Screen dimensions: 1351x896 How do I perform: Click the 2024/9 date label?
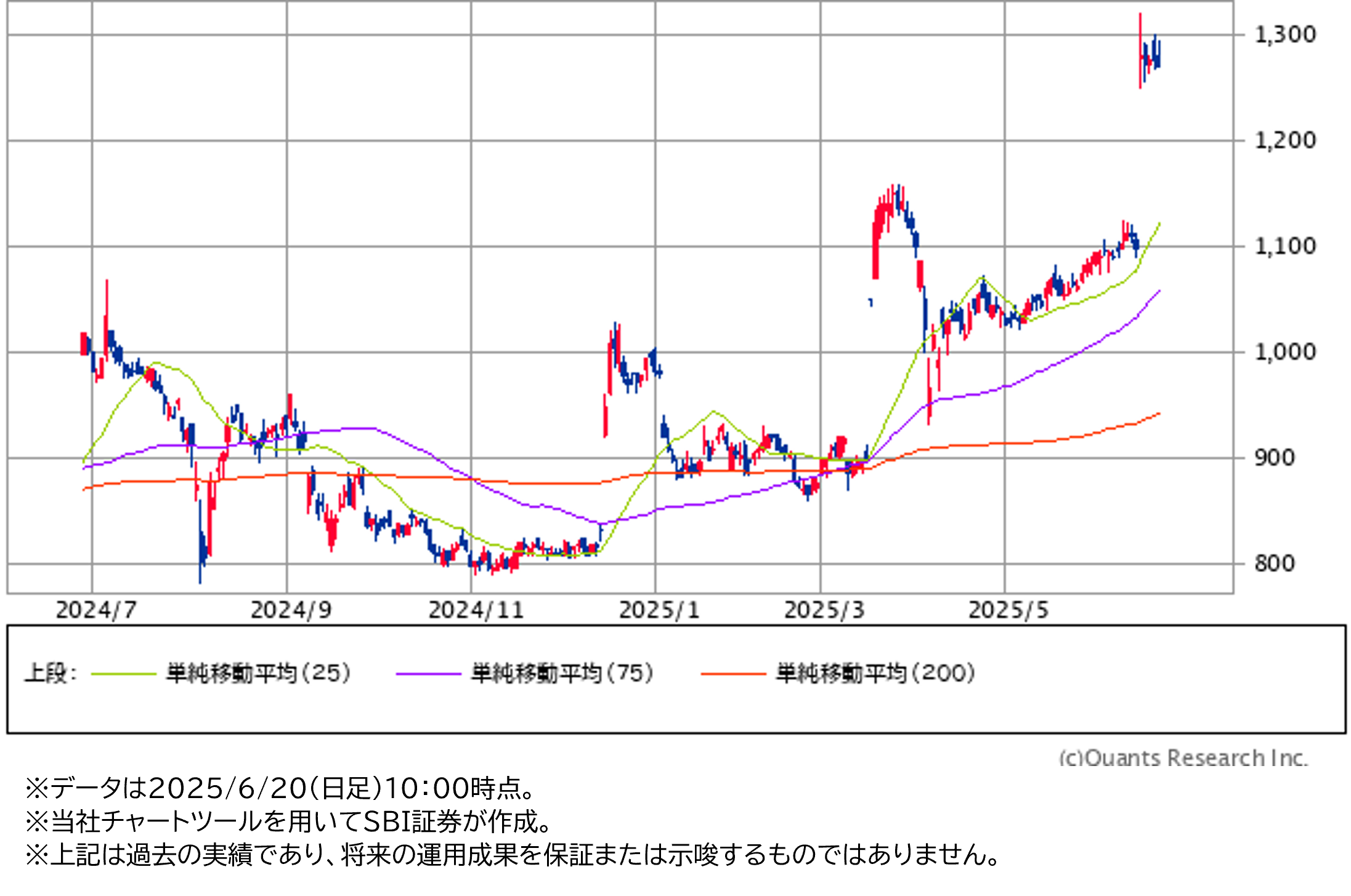click(291, 610)
